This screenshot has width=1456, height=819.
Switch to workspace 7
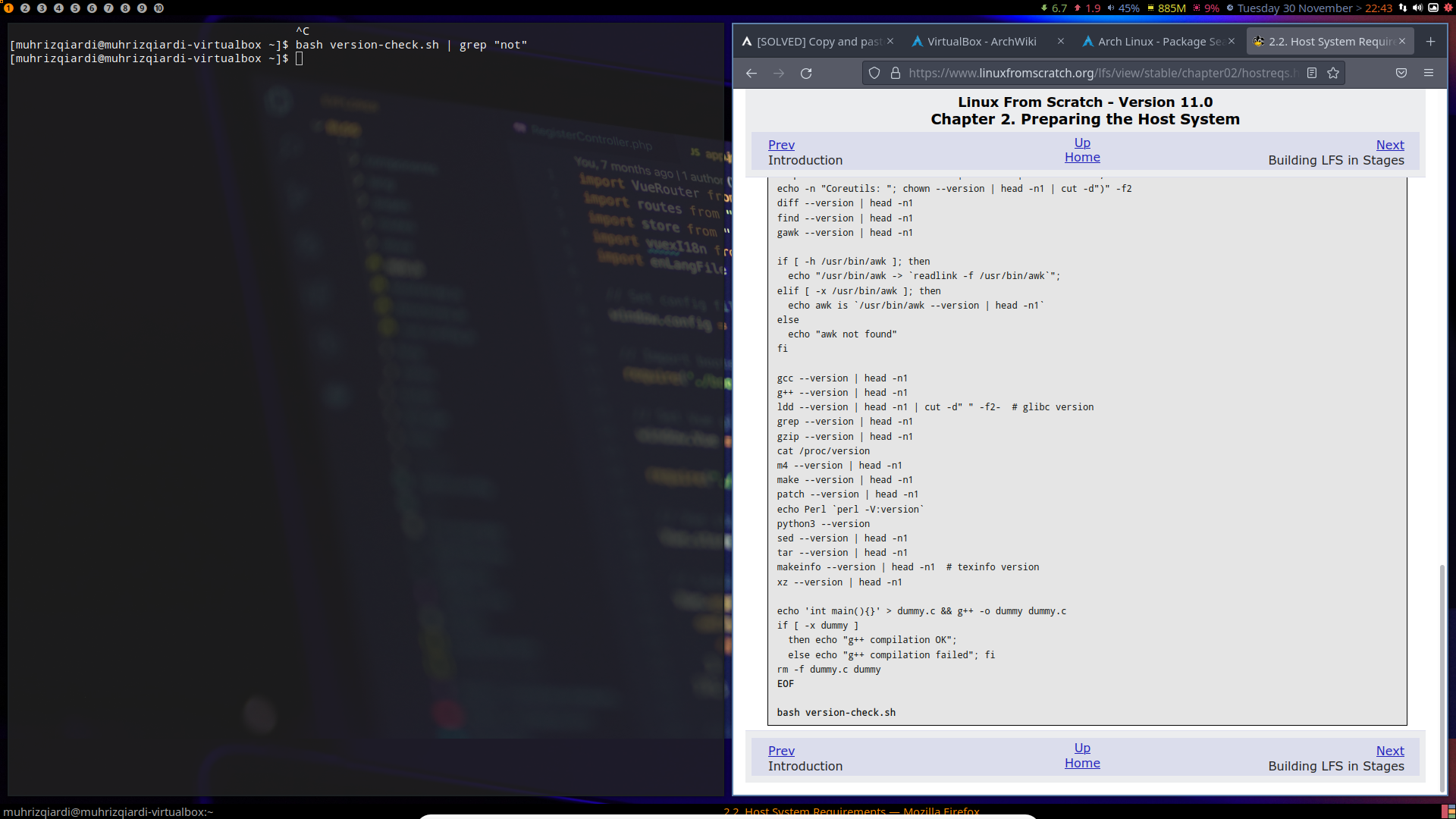coord(108,8)
